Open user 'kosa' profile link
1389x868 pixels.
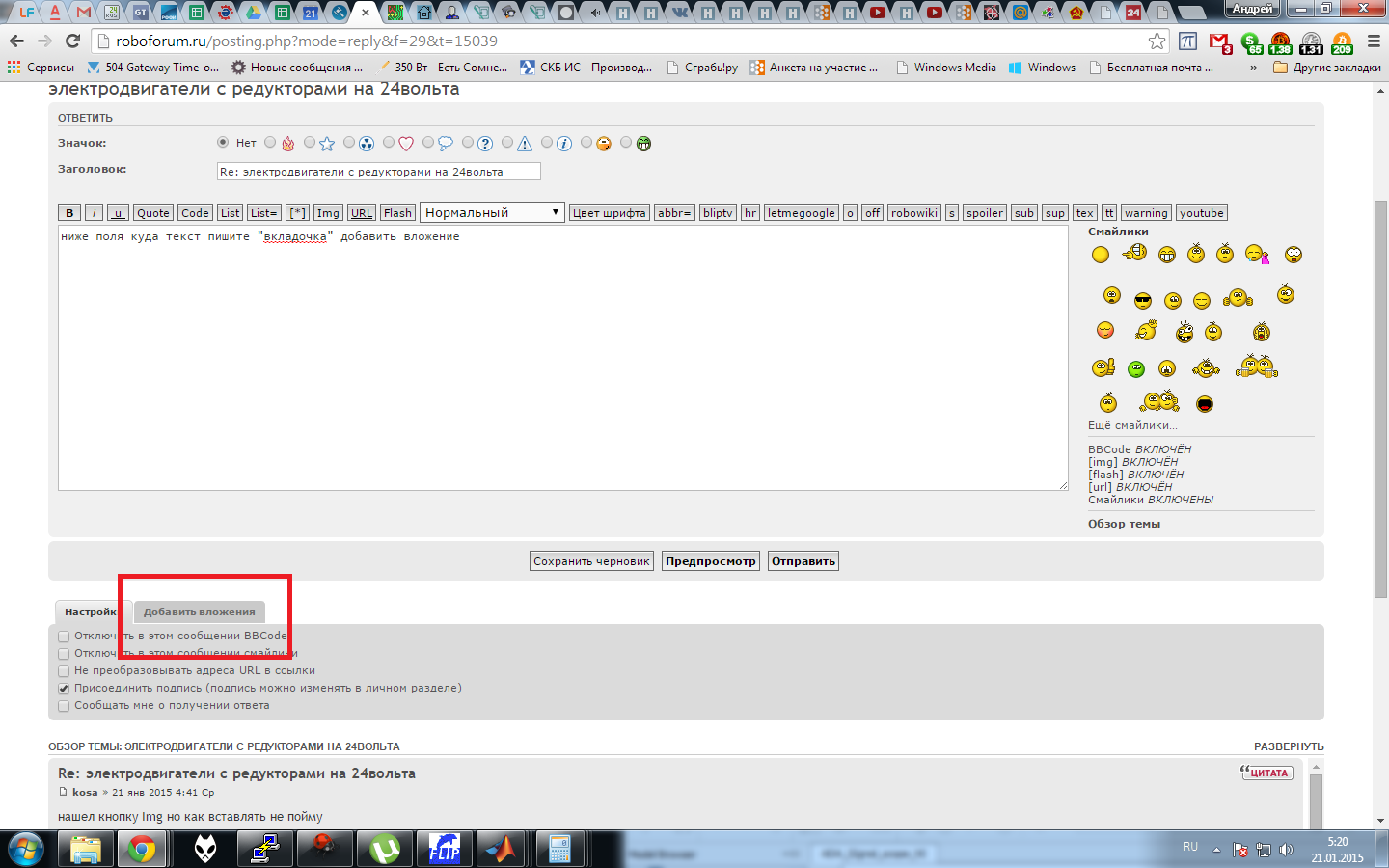click(x=85, y=793)
